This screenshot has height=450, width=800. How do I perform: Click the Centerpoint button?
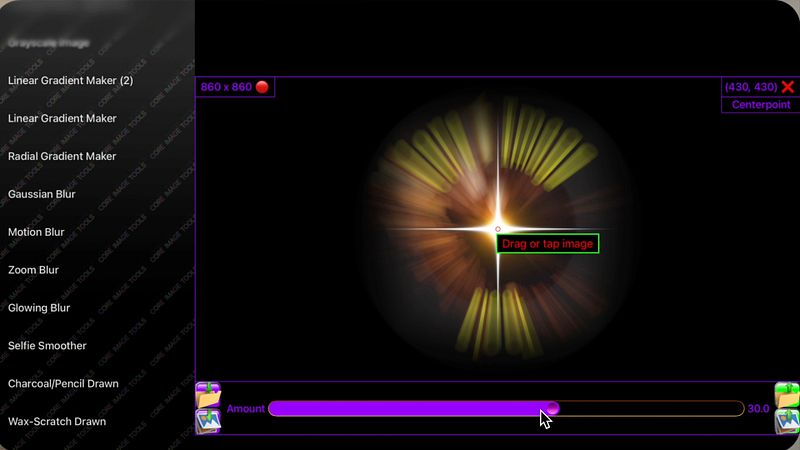pos(761,105)
